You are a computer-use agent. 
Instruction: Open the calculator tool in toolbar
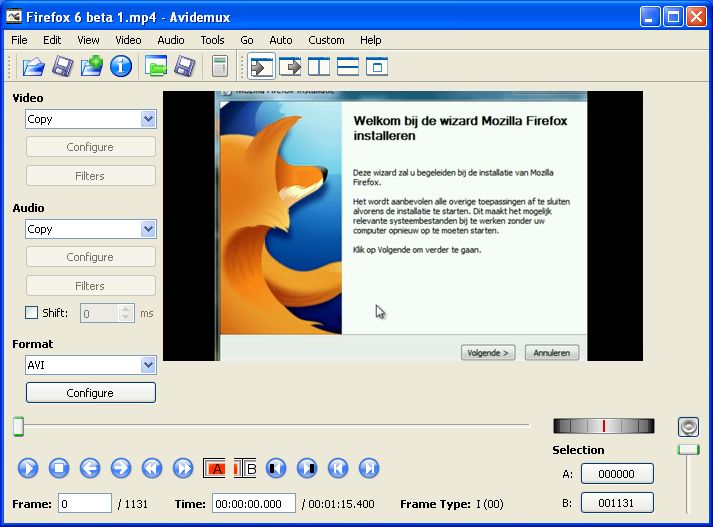pyautogui.click(x=220, y=67)
